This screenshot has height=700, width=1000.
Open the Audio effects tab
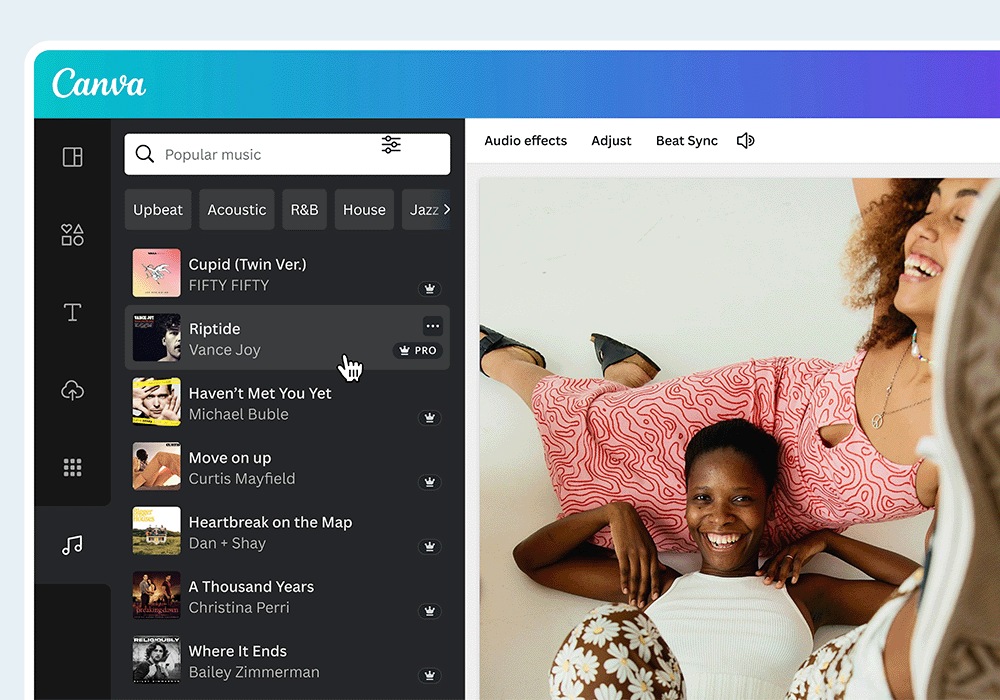526,140
